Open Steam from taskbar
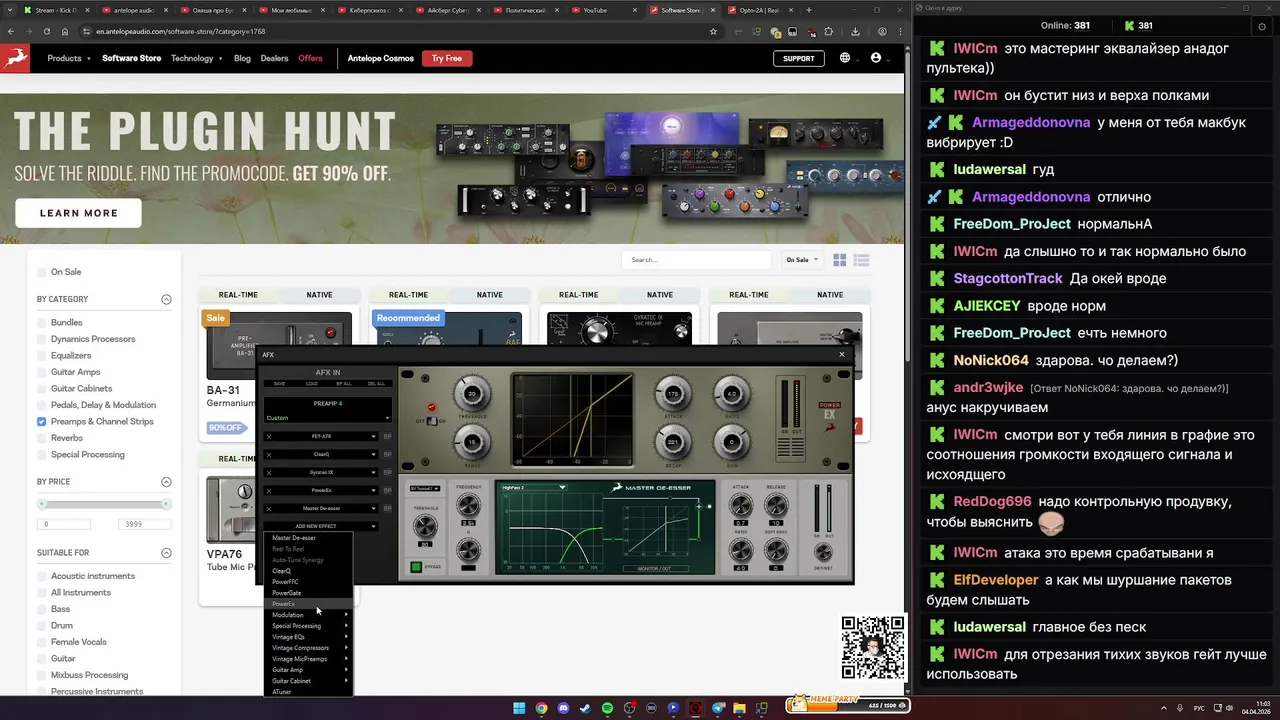 pyautogui.click(x=585, y=708)
